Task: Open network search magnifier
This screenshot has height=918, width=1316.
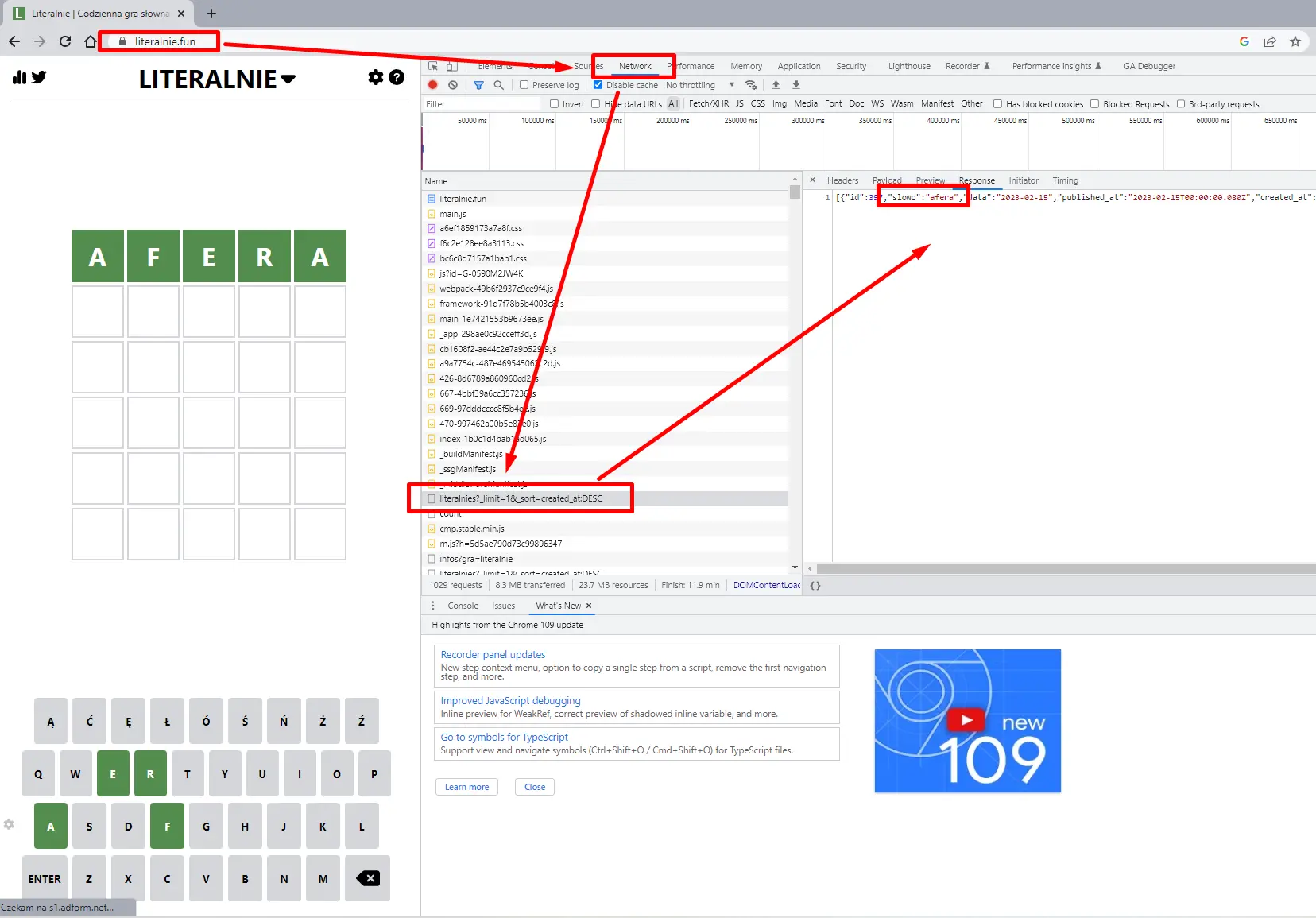Action: (x=498, y=85)
